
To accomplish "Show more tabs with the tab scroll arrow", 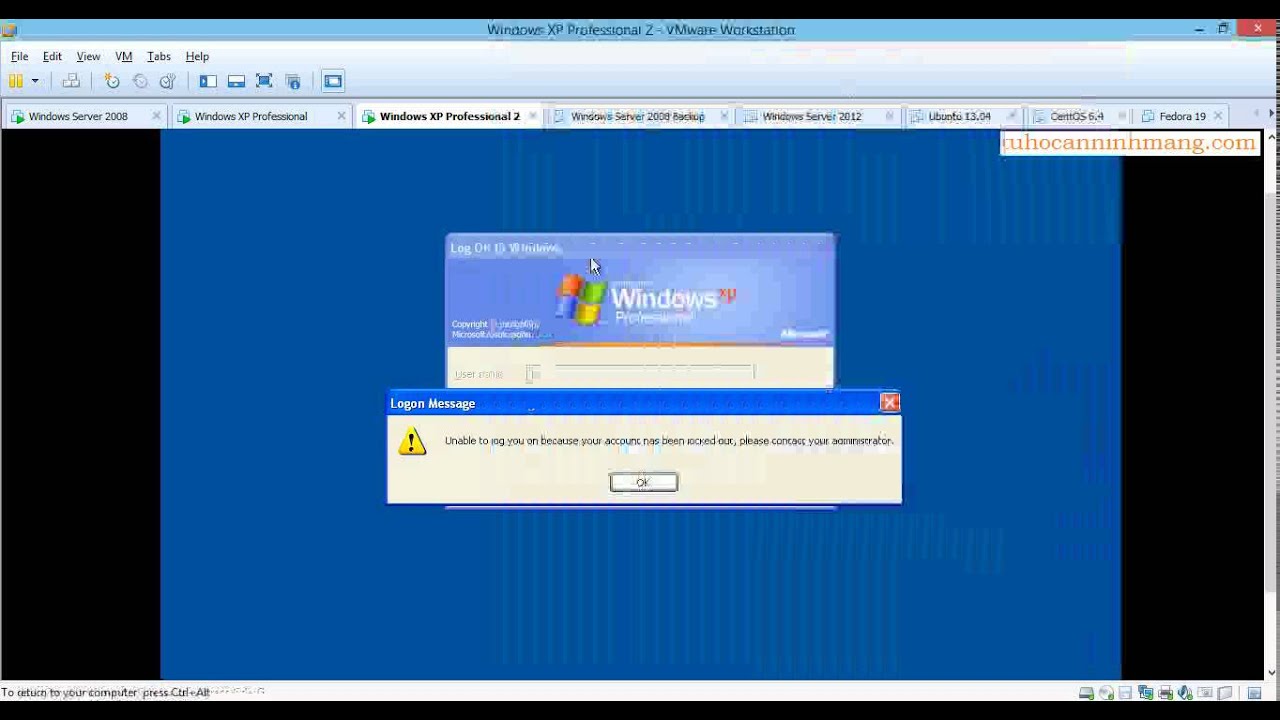I will click(x=1271, y=114).
